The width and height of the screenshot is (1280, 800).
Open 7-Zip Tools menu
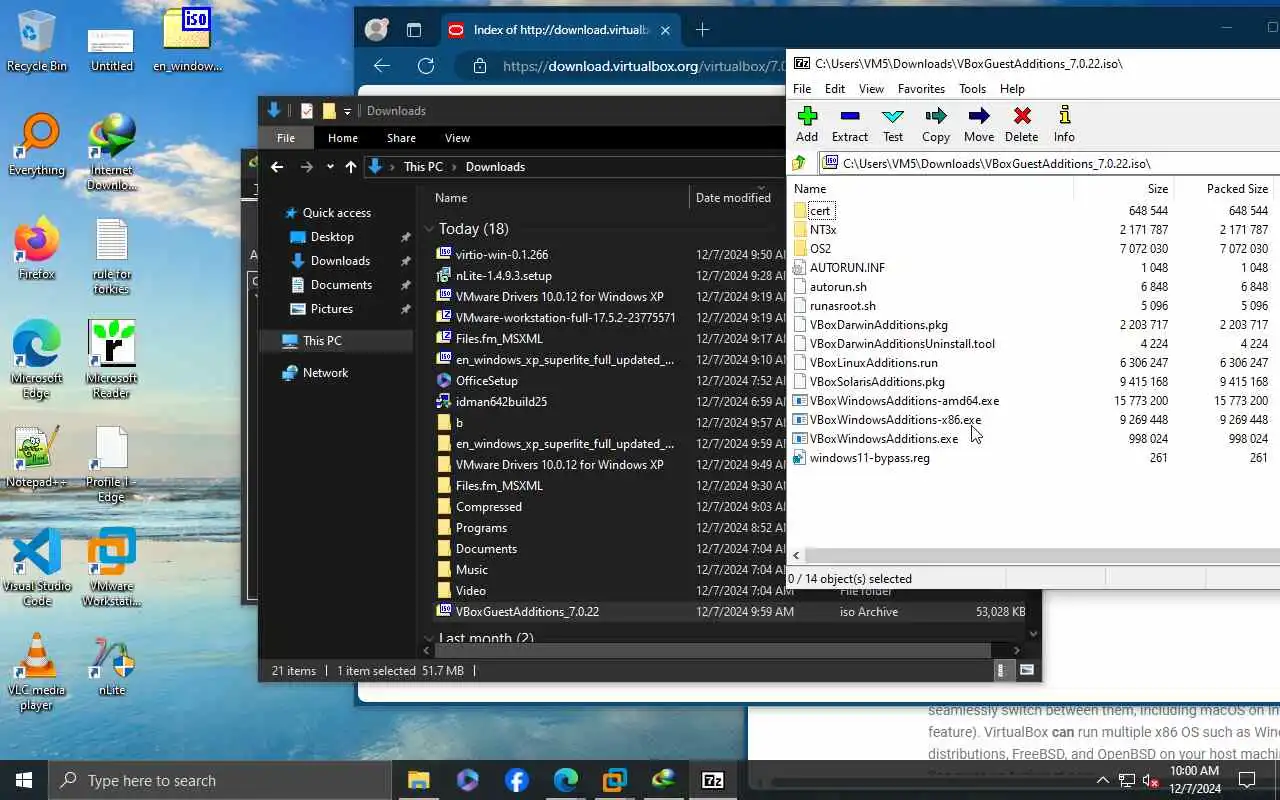coord(972,89)
